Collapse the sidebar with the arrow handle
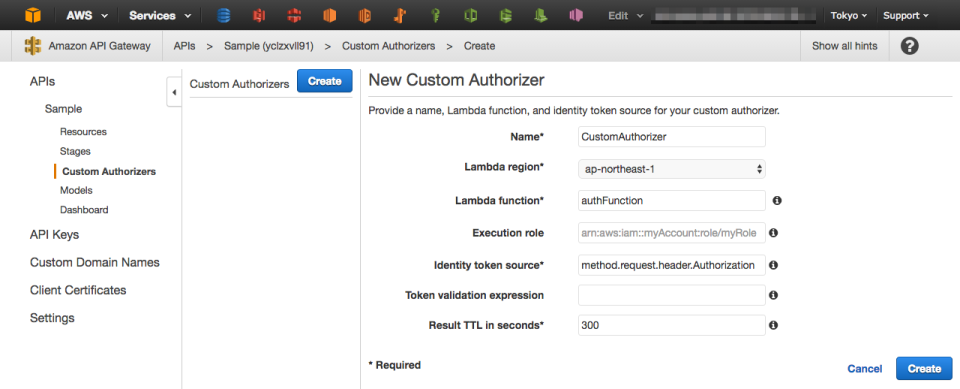Viewport: 960px width, 389px height. tap(174, 92)
